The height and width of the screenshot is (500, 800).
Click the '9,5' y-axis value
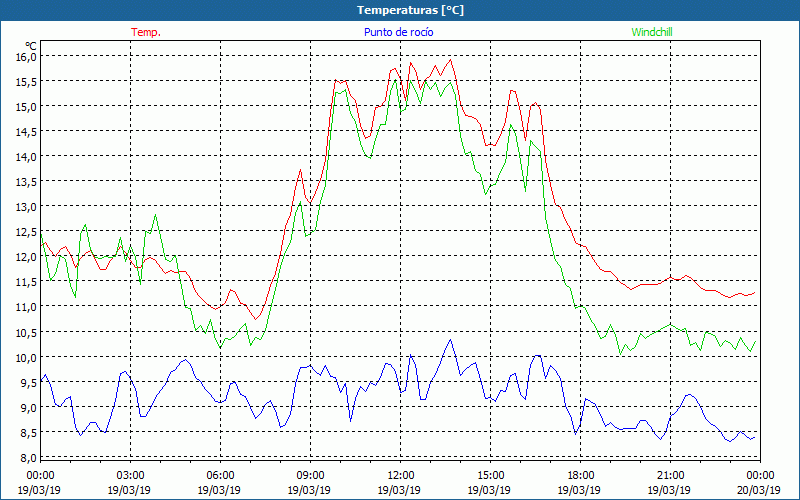pyautogui.click(x=29, y=383)
